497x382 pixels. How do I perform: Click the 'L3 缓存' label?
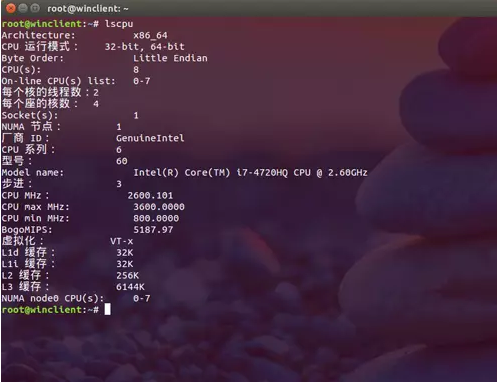click(25, 287)
